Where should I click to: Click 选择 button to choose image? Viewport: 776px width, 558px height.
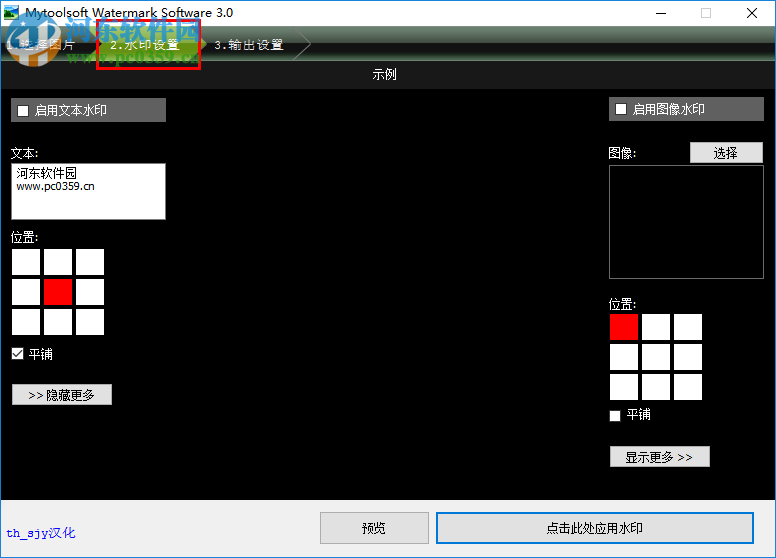(x=726, y=153)
